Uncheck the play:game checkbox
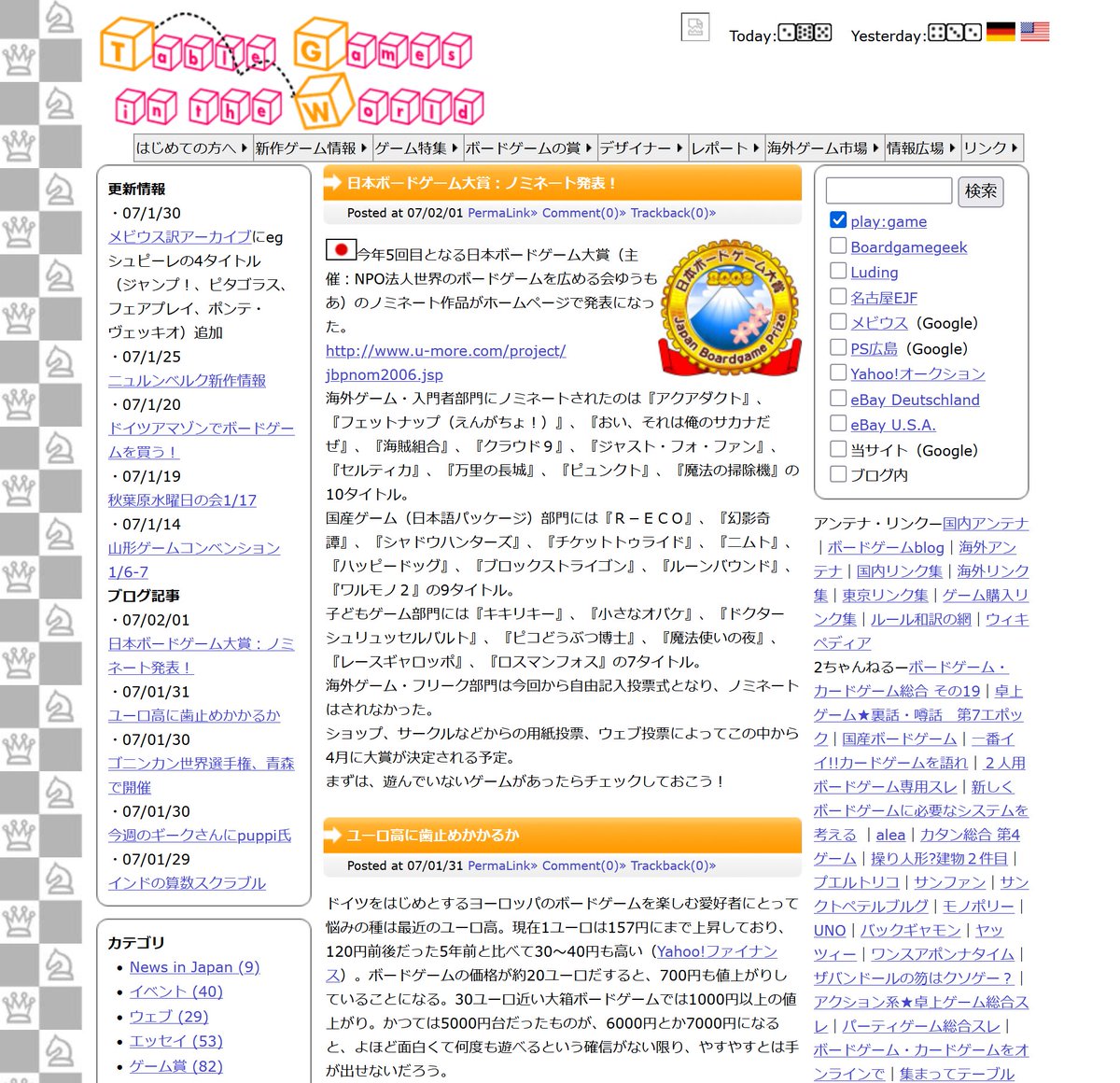 pos(838,220)
